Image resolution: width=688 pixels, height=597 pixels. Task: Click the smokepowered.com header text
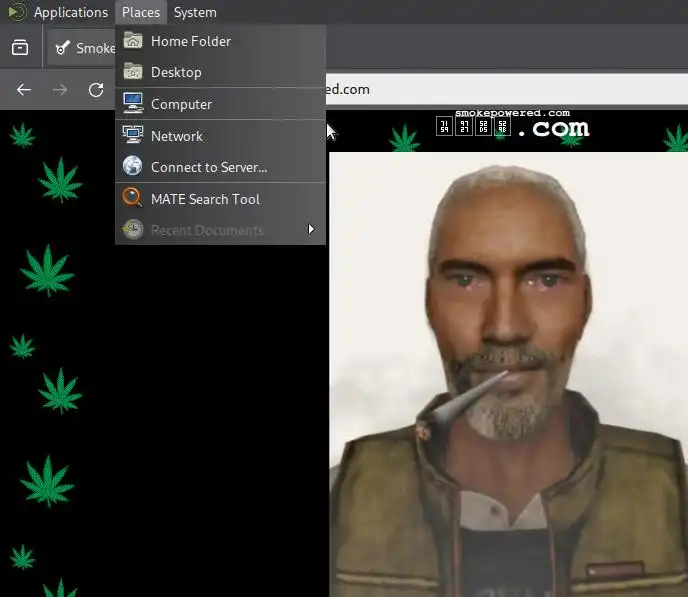tap(512, 113)
